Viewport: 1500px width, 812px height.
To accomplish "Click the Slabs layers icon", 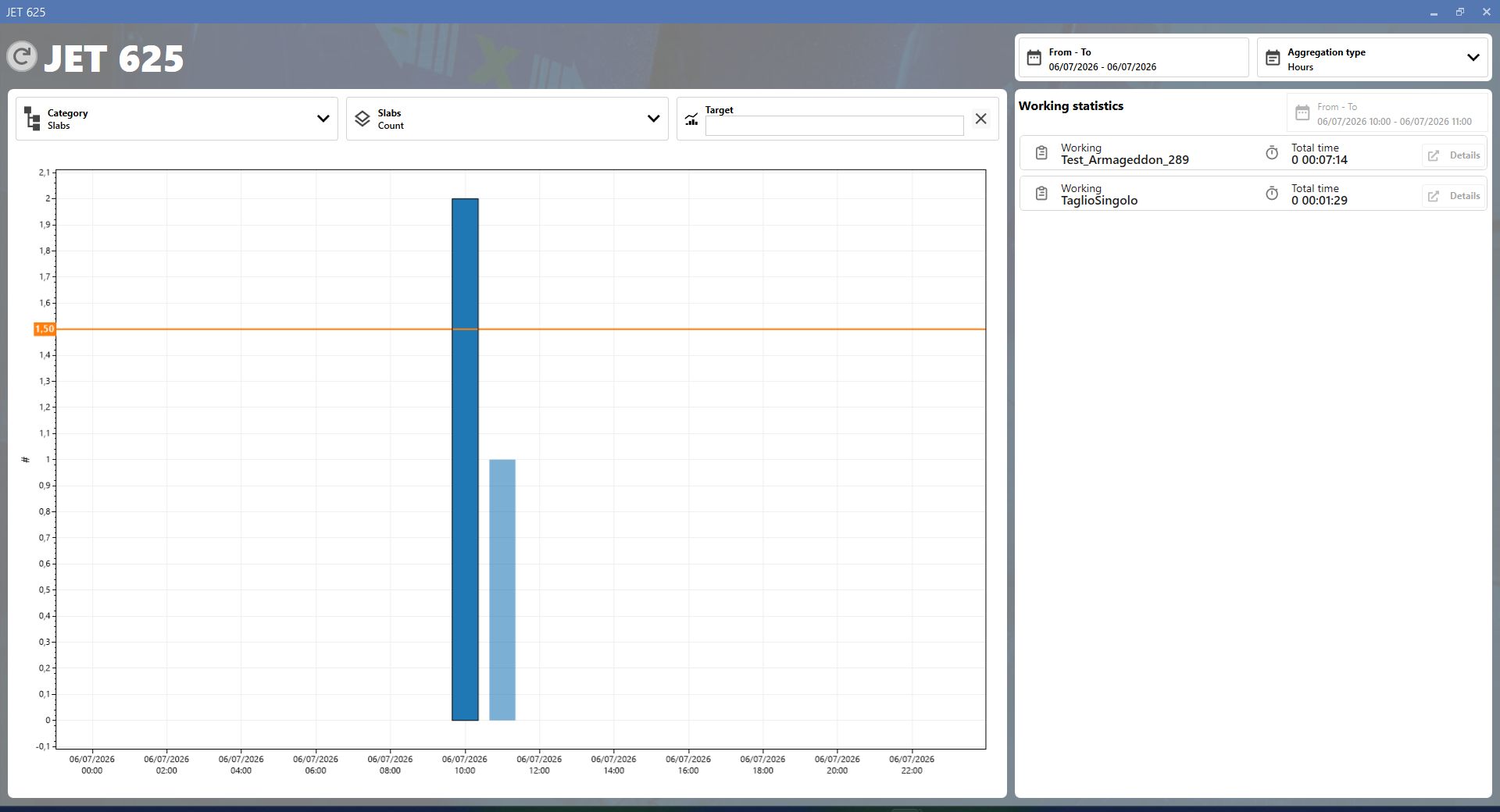I will [362, 119].
